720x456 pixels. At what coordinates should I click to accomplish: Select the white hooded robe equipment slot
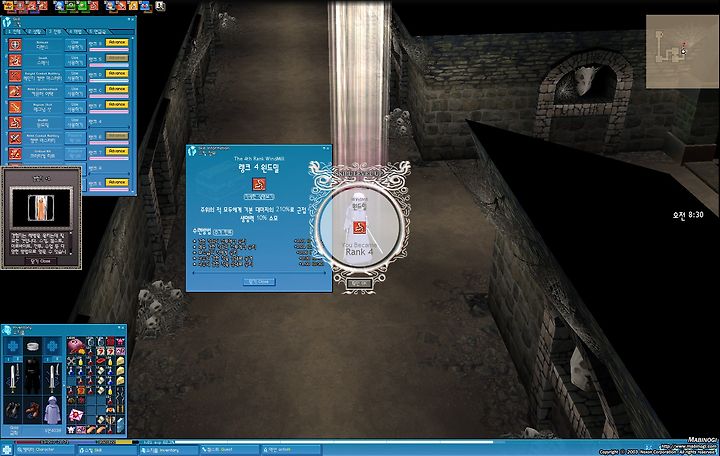tap(52, 410)
